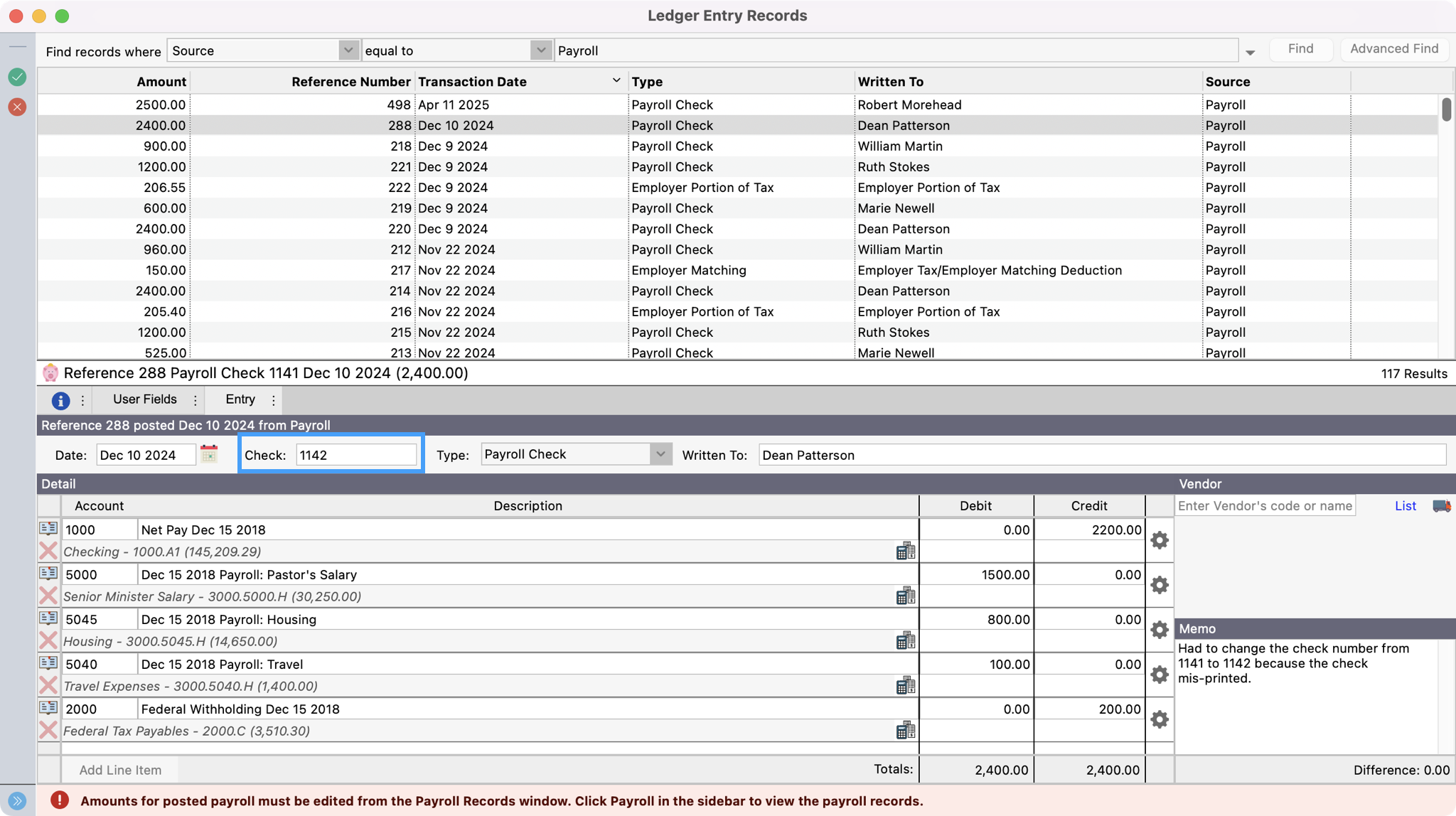This screenshot has height=816, width=1456.
Task: Open the blue info icon beside the tabs
Action: [x=59, y=399]
